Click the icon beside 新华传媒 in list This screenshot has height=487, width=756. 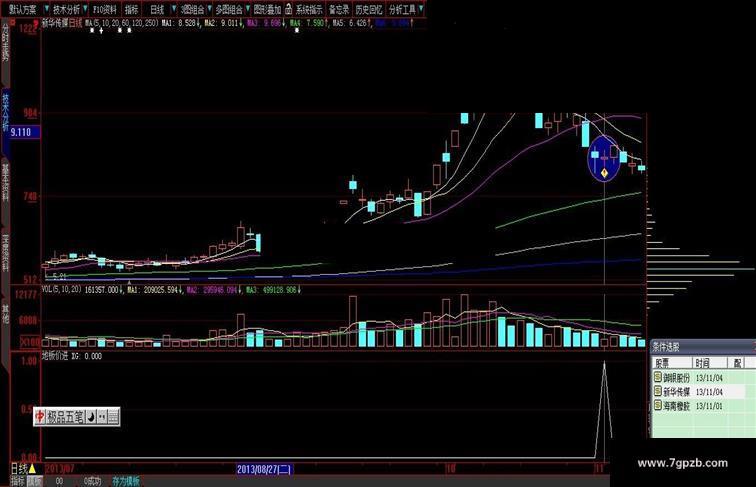coord(658,391)
